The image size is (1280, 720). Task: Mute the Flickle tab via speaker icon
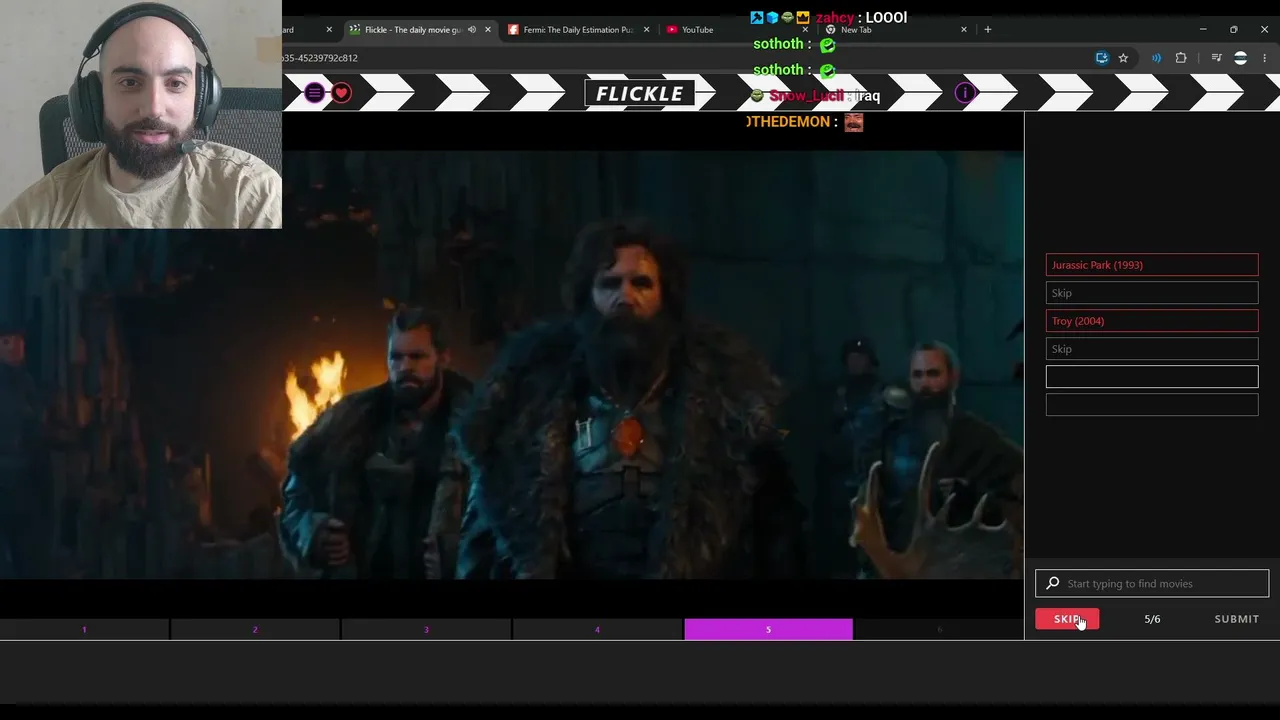[472, 30]
